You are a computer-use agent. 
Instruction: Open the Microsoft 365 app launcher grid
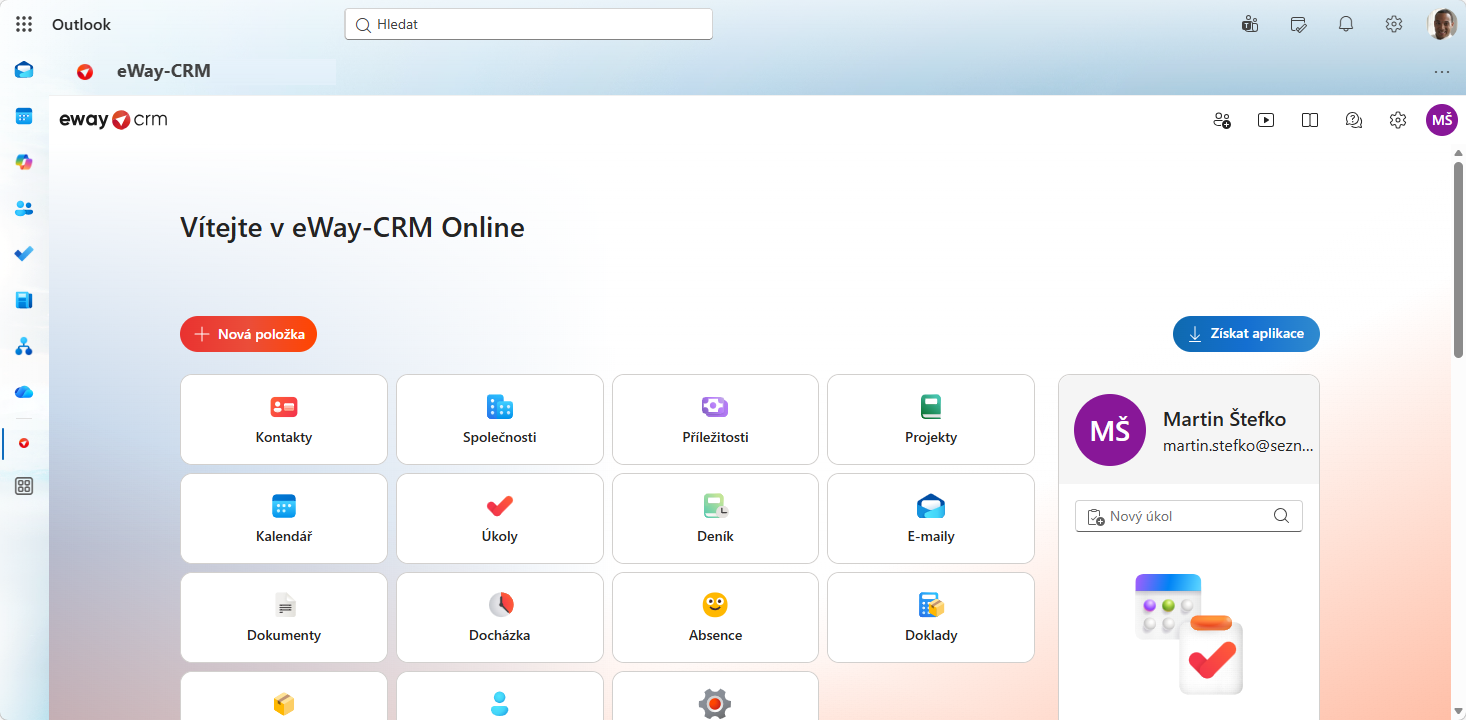pyautogui.click(x=24, y=24)
